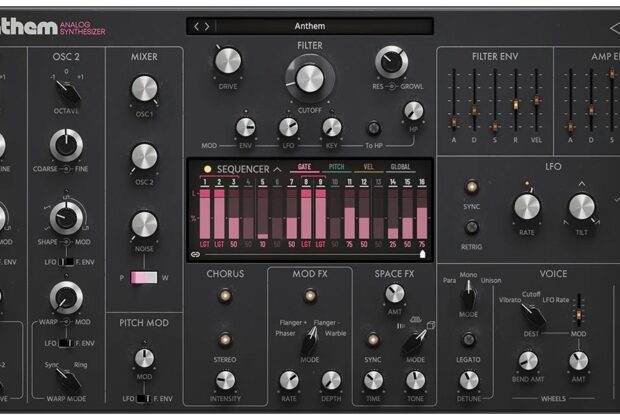Collapse the SEQUENCER panel chevron
This screenshot has height=420, width=620.
[x=278, y=169]
